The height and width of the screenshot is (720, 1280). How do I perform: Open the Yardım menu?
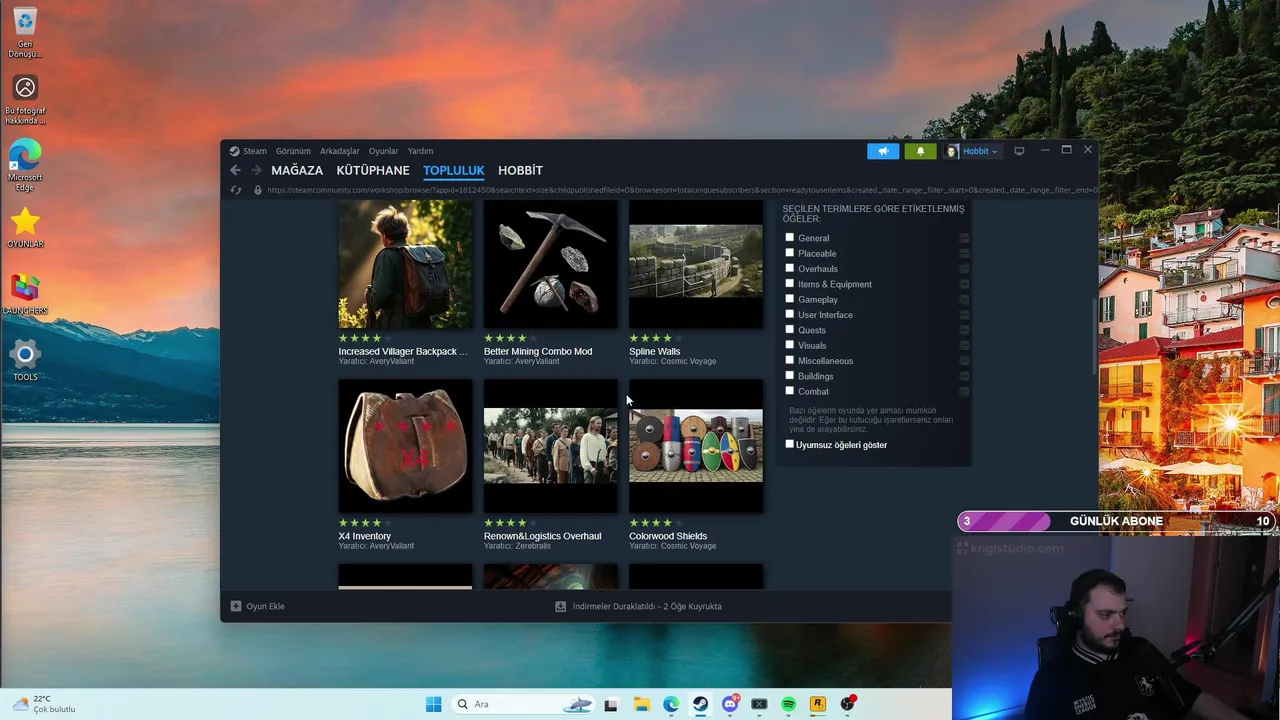pos(420,151)
